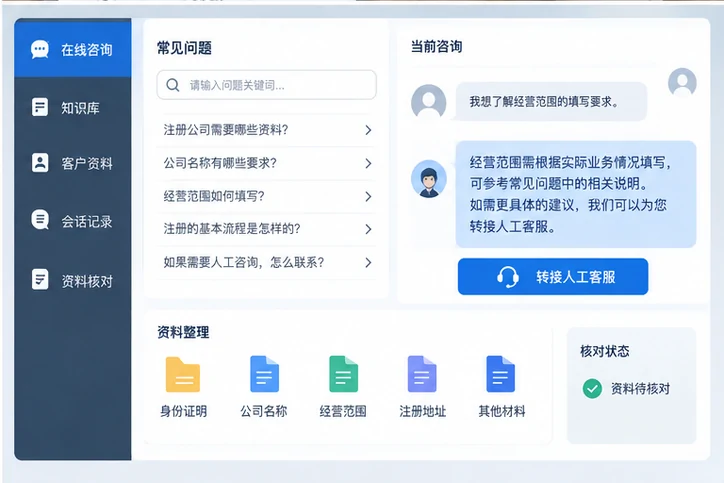Click the headset icon on 转接人工客服 button
724x483 pixels.
coord(507,277)
